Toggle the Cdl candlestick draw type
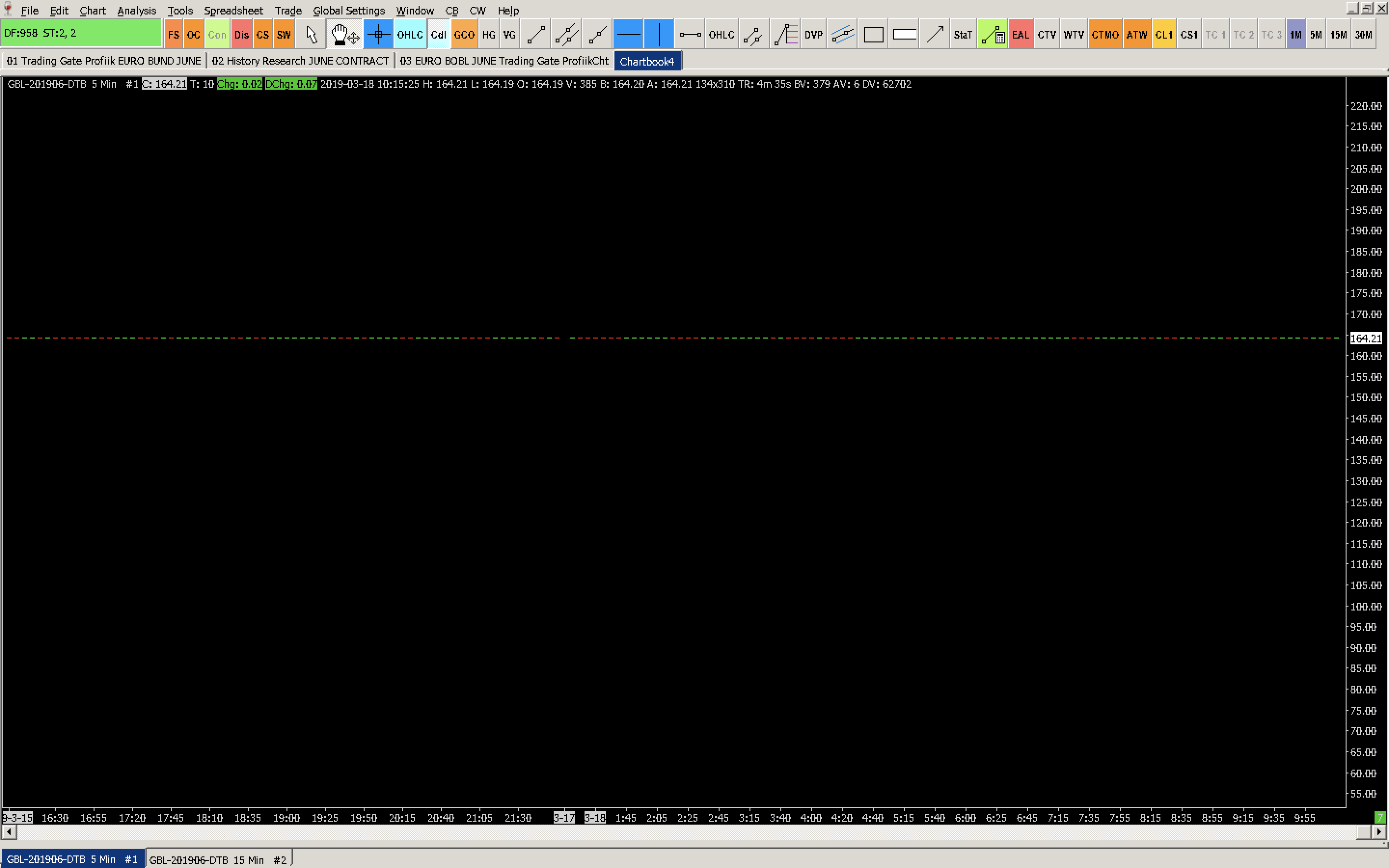 coord(438,34)
